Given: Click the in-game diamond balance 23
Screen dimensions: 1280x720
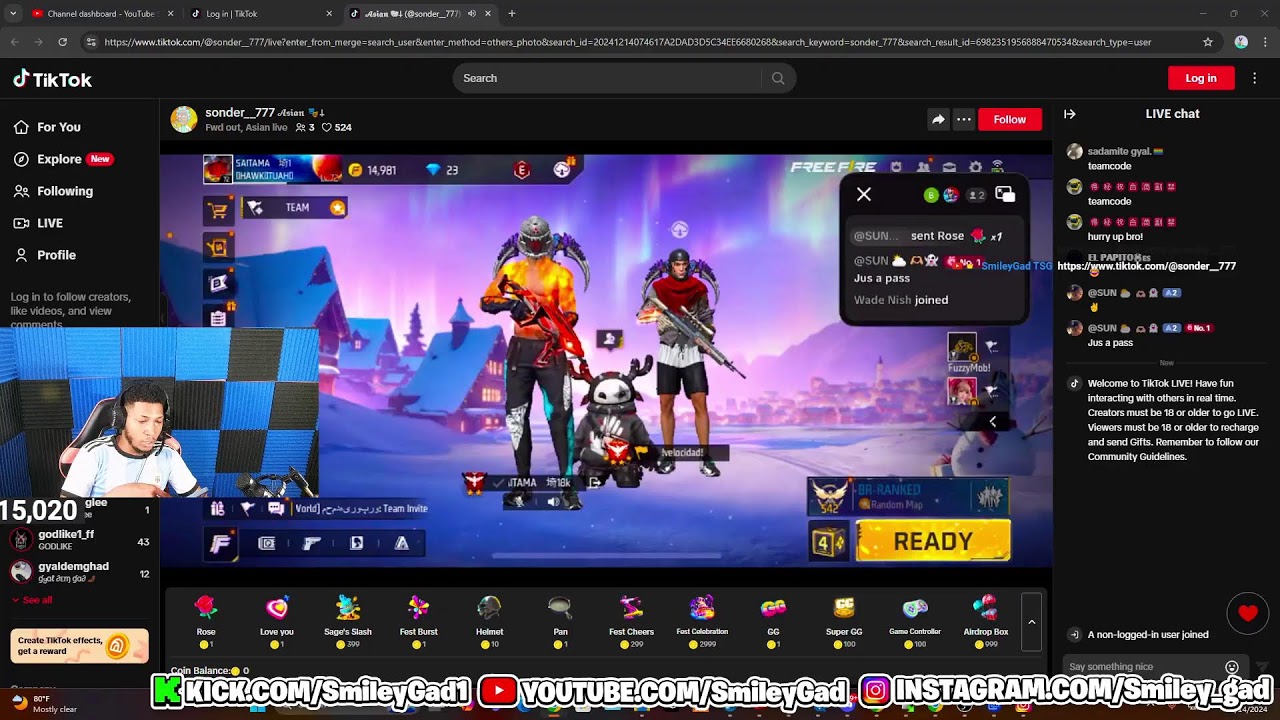Looking at the screenshot, I should (442, 170).
